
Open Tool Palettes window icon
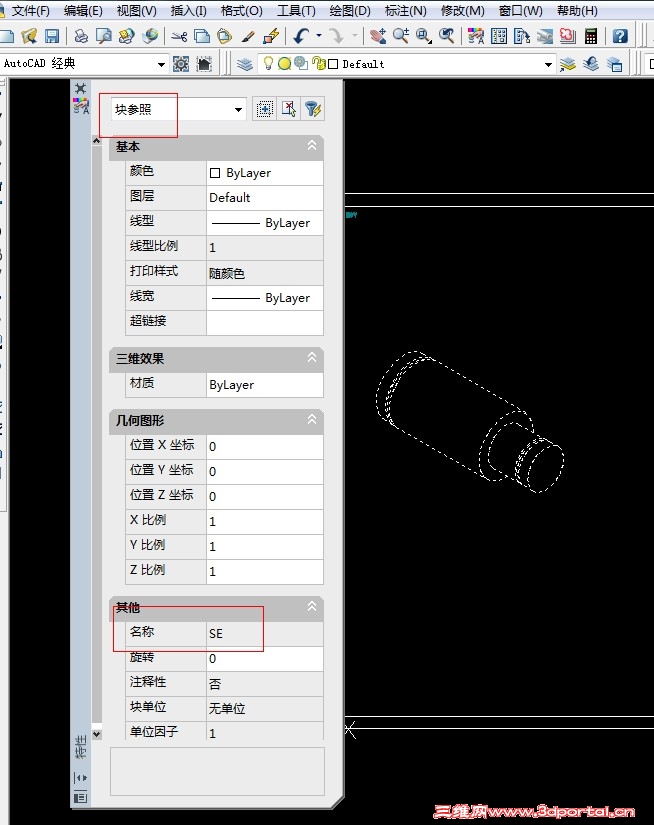click(x=522, y=36)
